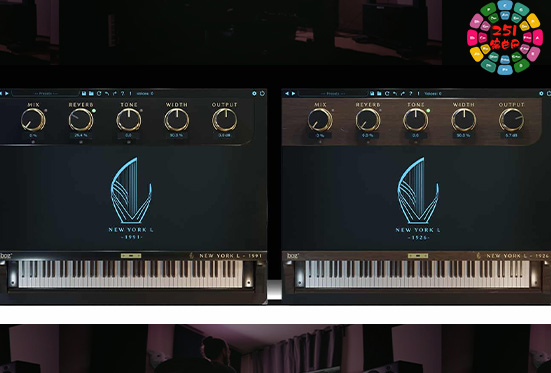Click Mix value 0 % in 1991 plugin
The image size is (551, 373).
[x=33, y=135]
